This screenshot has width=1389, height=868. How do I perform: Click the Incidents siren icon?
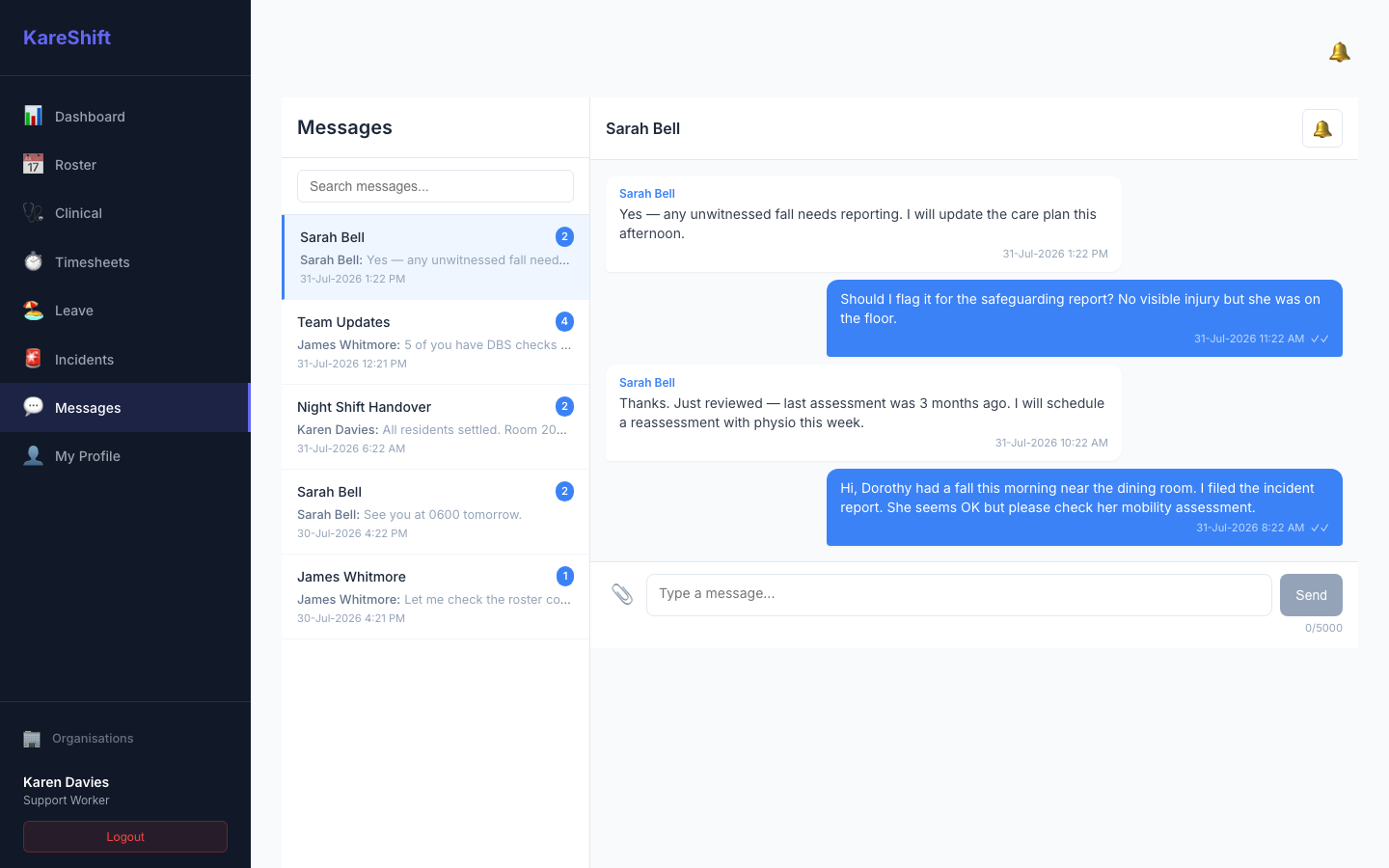coord(33,359)
